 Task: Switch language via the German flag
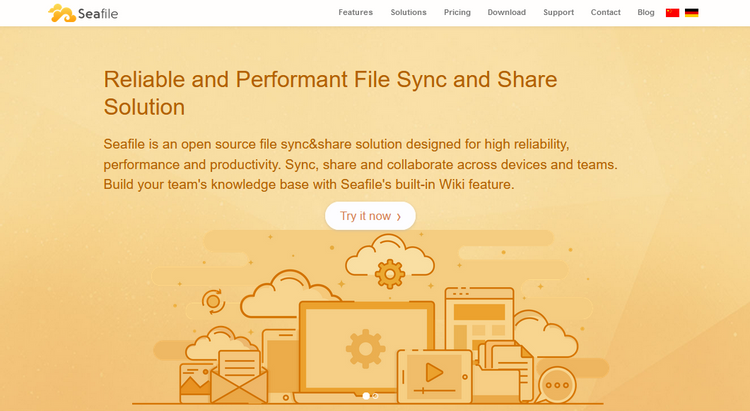pos(692,13)
